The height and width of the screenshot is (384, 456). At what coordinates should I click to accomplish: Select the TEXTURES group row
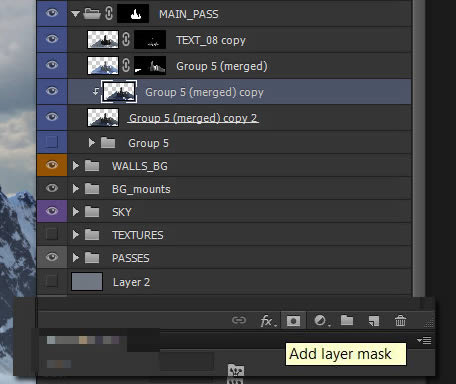[x=239, y=234]
